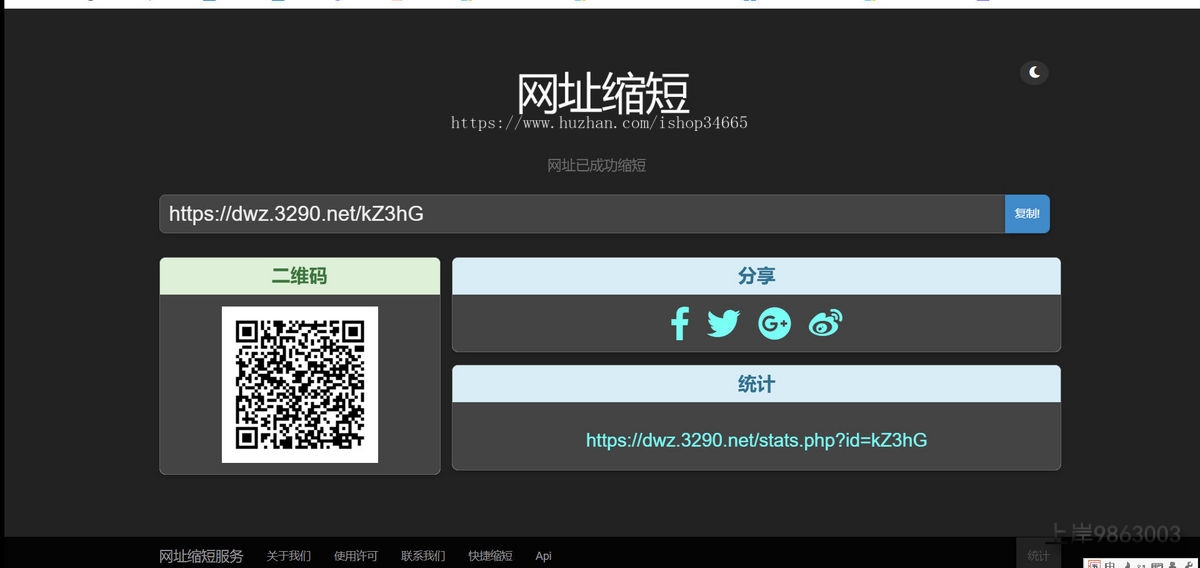This screenshot has width=1200, height=568.
Task: Toggle dark mode with the moon icon
Action: point(1034,72)
